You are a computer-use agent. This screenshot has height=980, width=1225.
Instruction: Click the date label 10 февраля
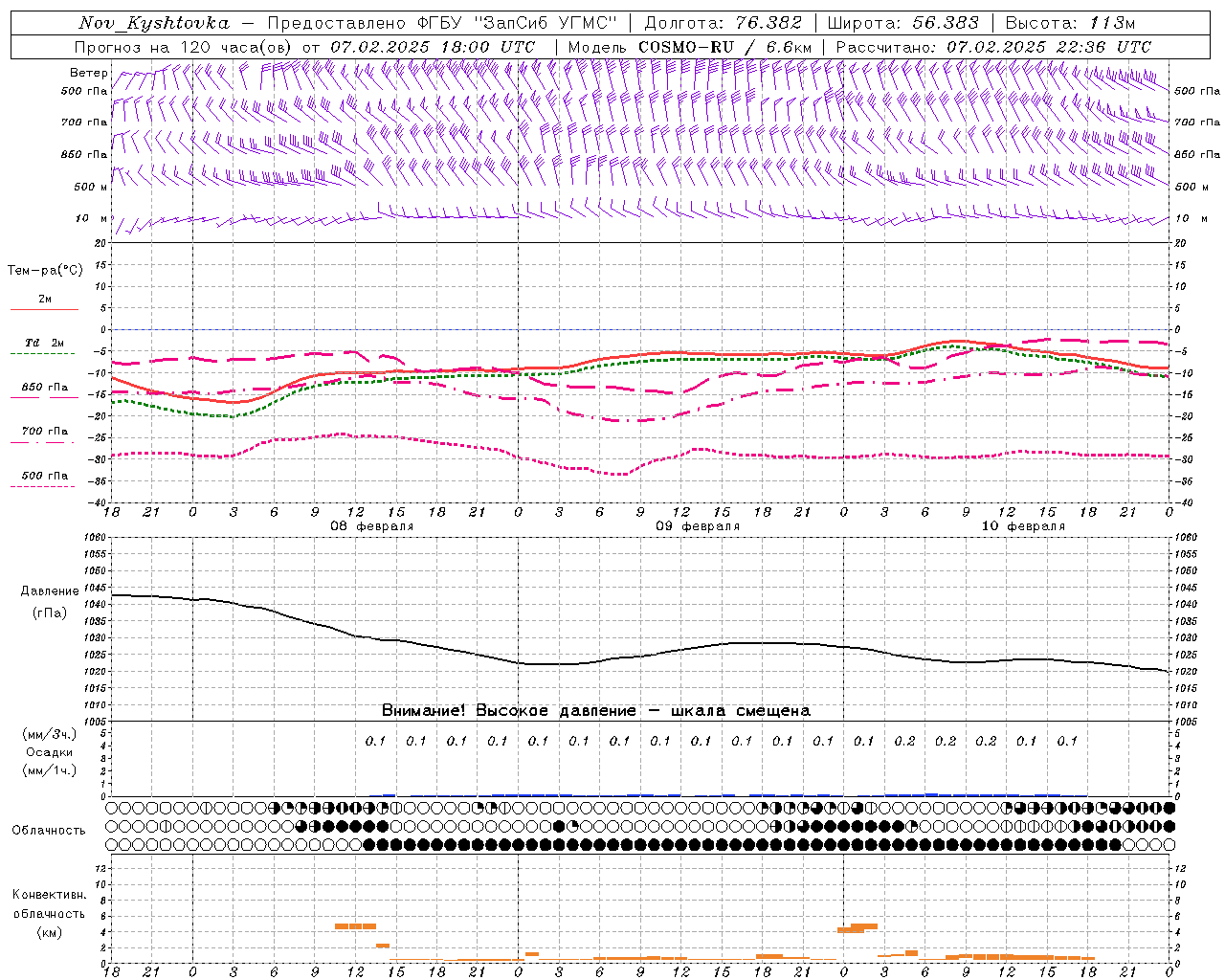click(x=1023, y=526)
